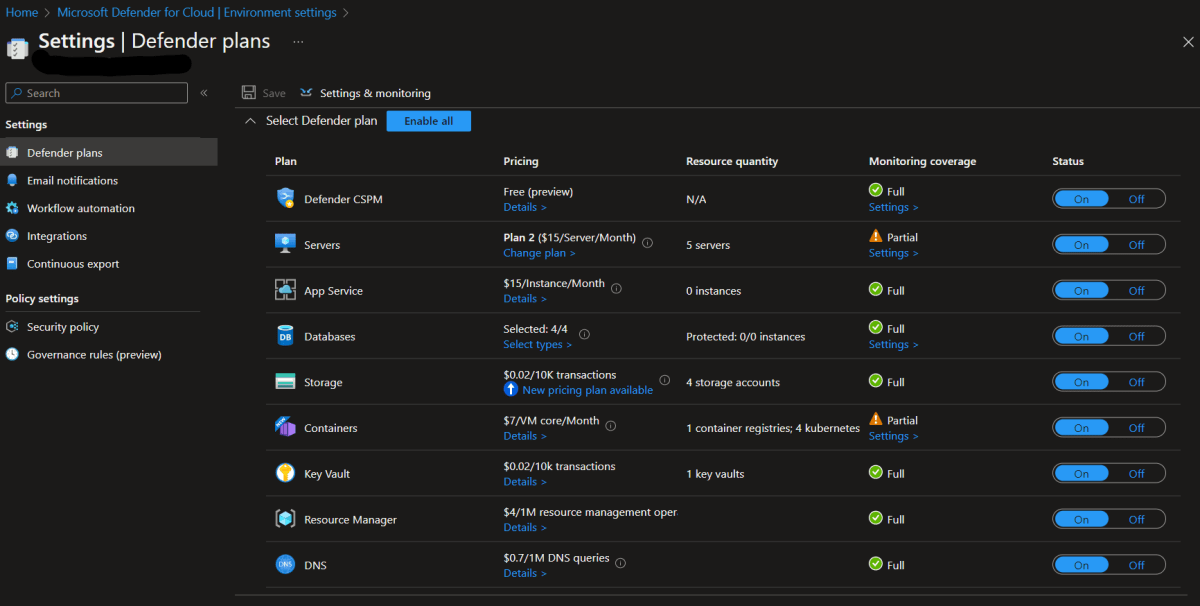The image size is (1200, 606).
Task: Click the Save toolbar button
Action: tap(264, 93)
